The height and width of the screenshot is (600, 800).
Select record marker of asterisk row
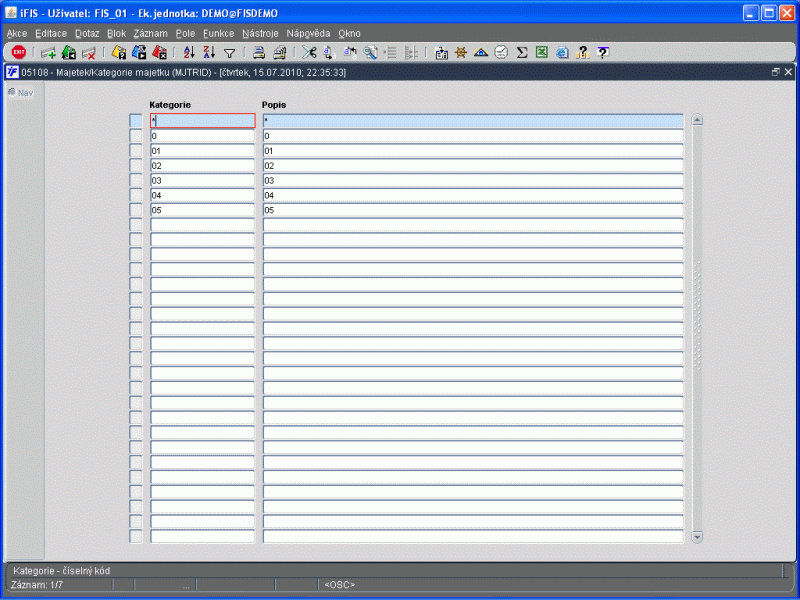point(136,121)
